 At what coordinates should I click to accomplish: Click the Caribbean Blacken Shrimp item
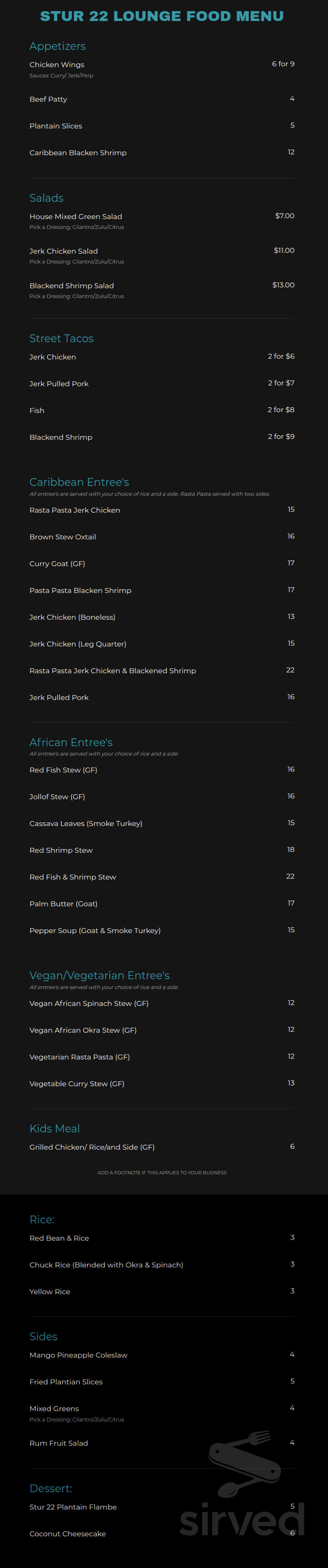(x=78, y=153)
